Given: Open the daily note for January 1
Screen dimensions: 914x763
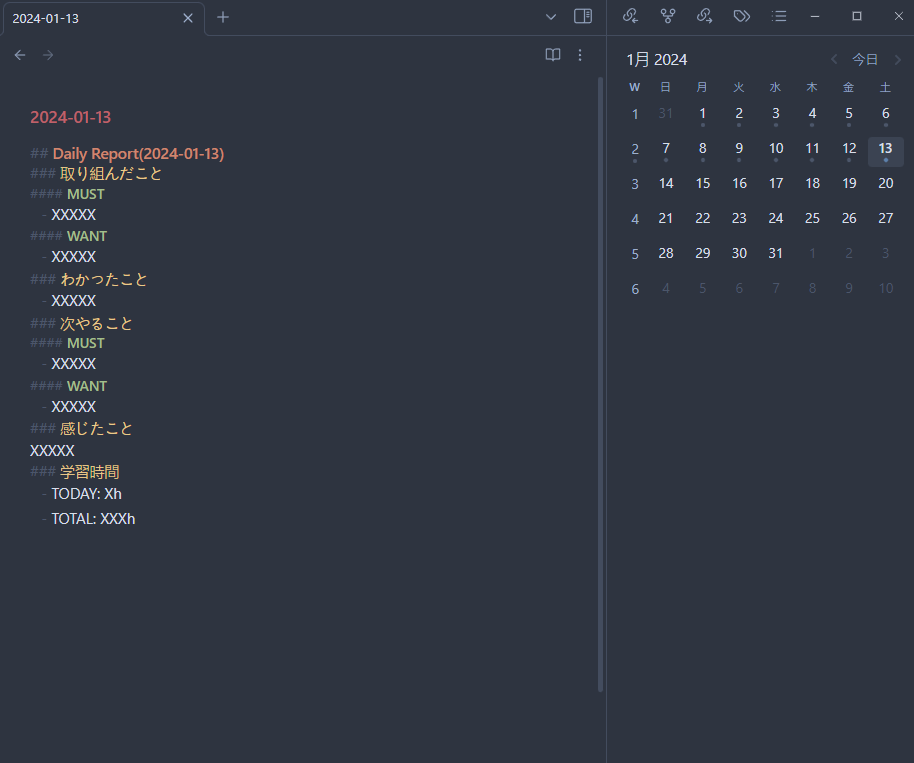Looking at the screenshot, I should [702, 115].
